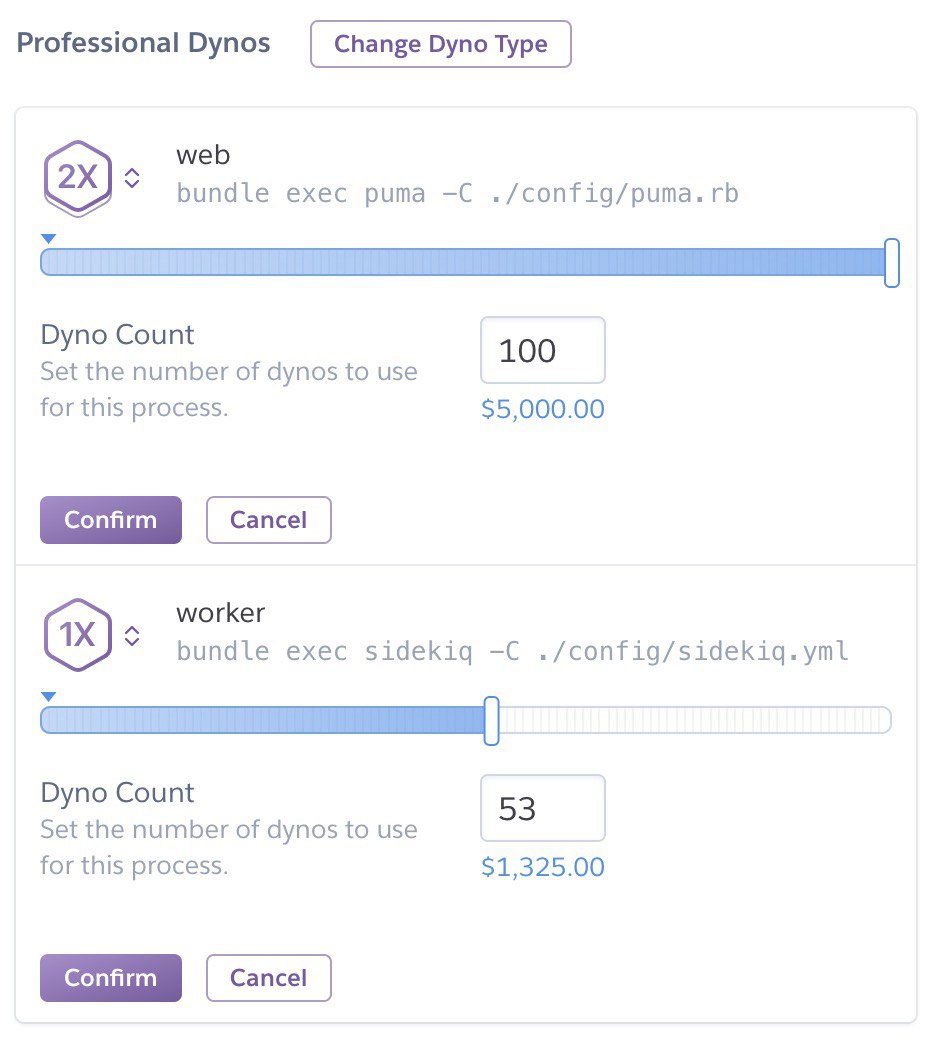Click the $1,325.00 worker price
938x1050 pixels.
tap(543, 867)
